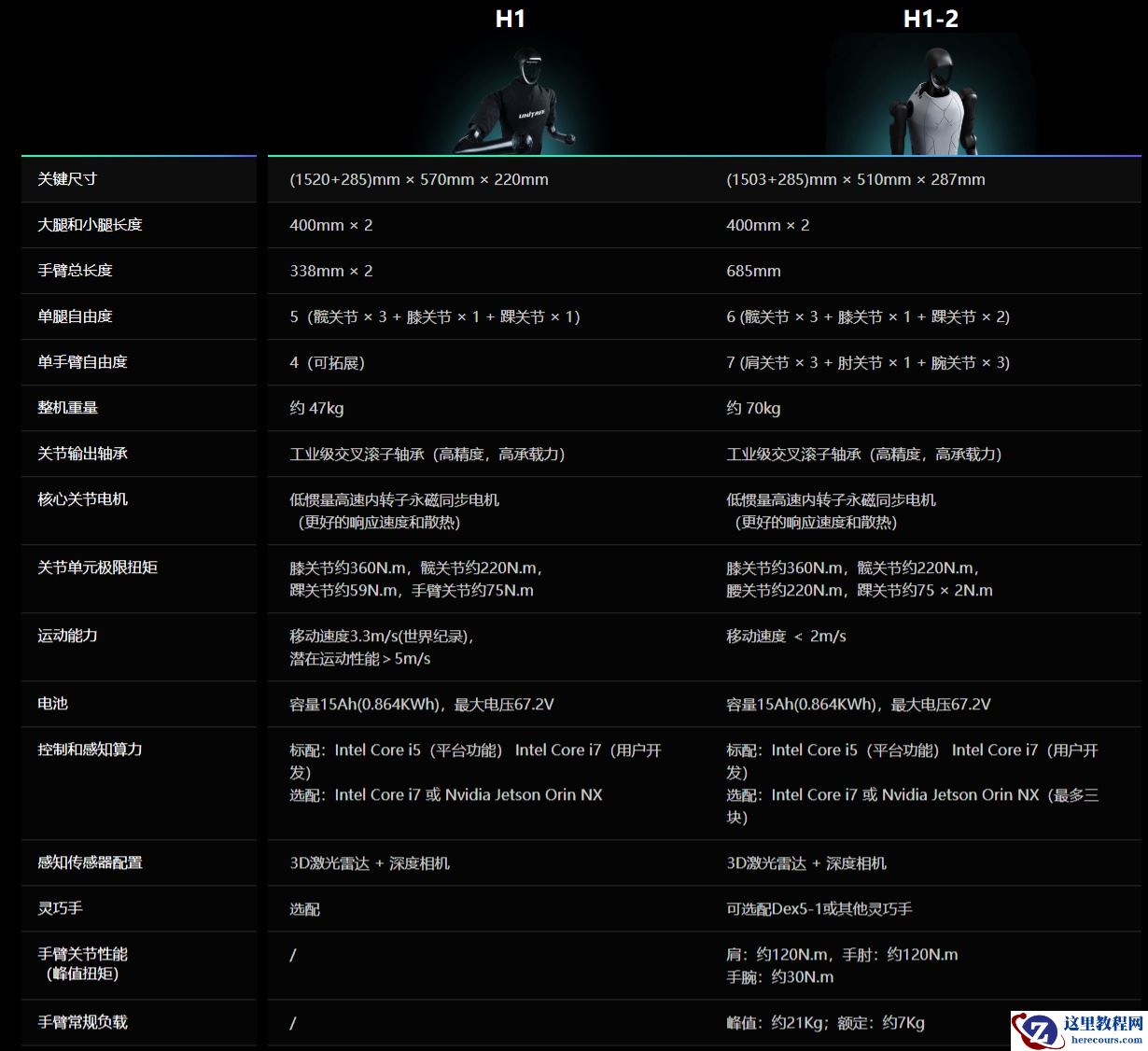
Task: Click H1 torque line 膝关节约360N.m, 髋关节约220N.m
Action: pyautogui.click(x=415, y=568)
